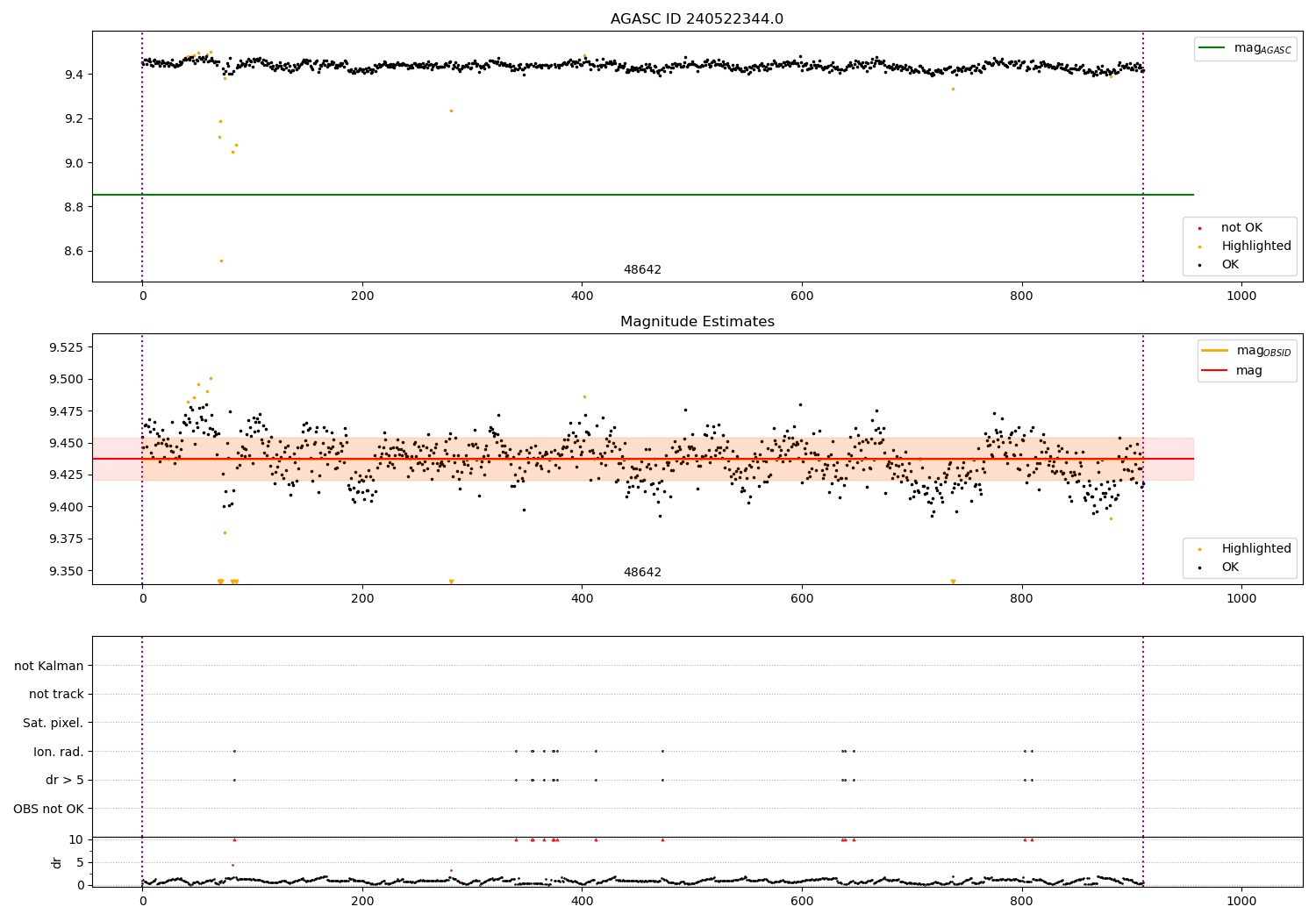Click the 1000 x-axis tick of the bottom plot
1316x921 pixels.
(1241, 901)
